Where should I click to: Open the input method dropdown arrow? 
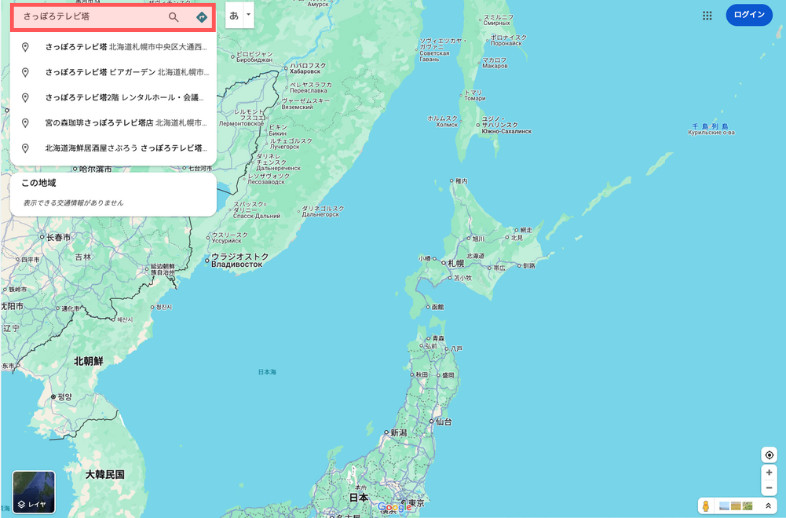coord(248,15)
